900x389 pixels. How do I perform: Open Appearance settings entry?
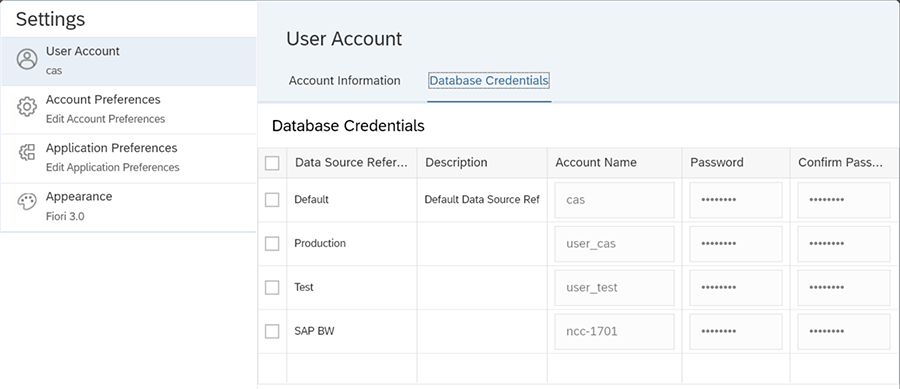tap(129, 207)
